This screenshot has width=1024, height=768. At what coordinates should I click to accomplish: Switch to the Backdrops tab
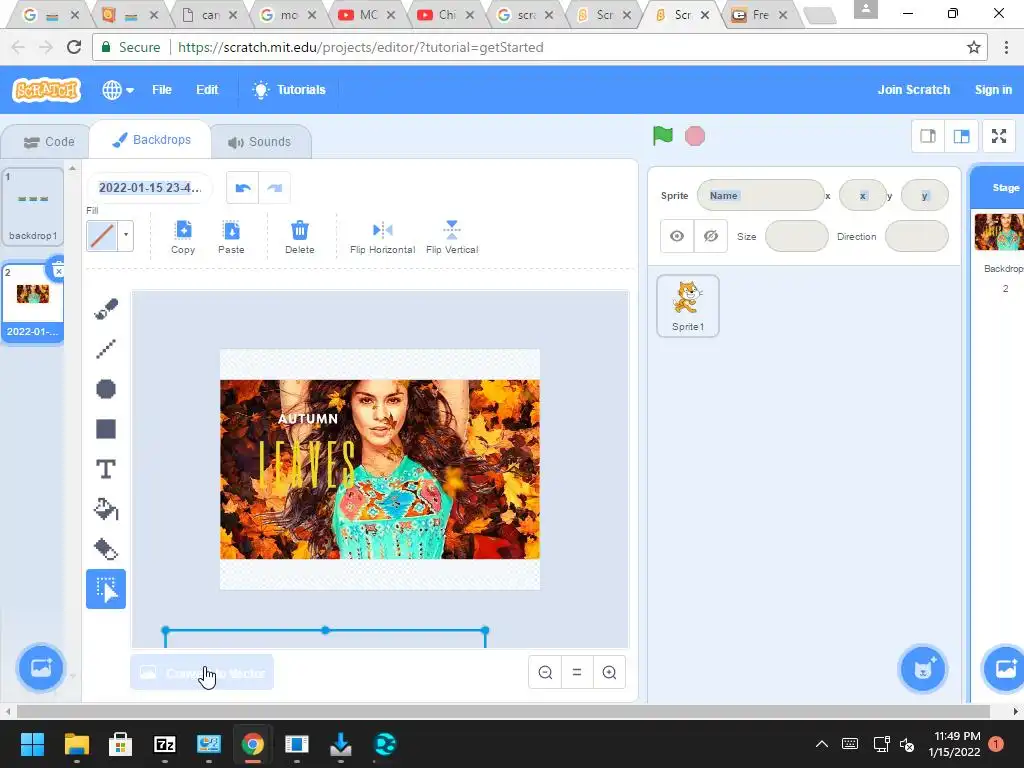click(x=151, y=140)
